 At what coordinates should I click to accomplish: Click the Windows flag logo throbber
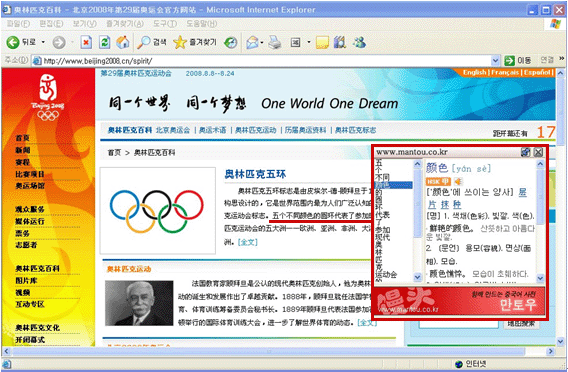coord(555,24)
